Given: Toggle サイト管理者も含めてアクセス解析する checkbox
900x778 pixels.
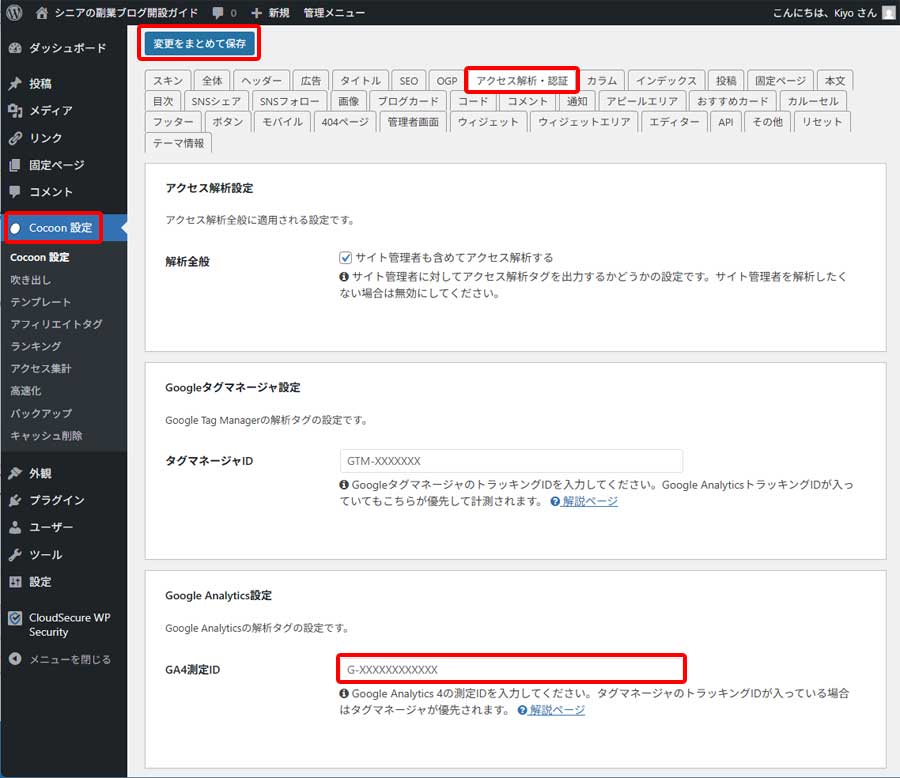Looking at the screenshot, I should (345, 256).
